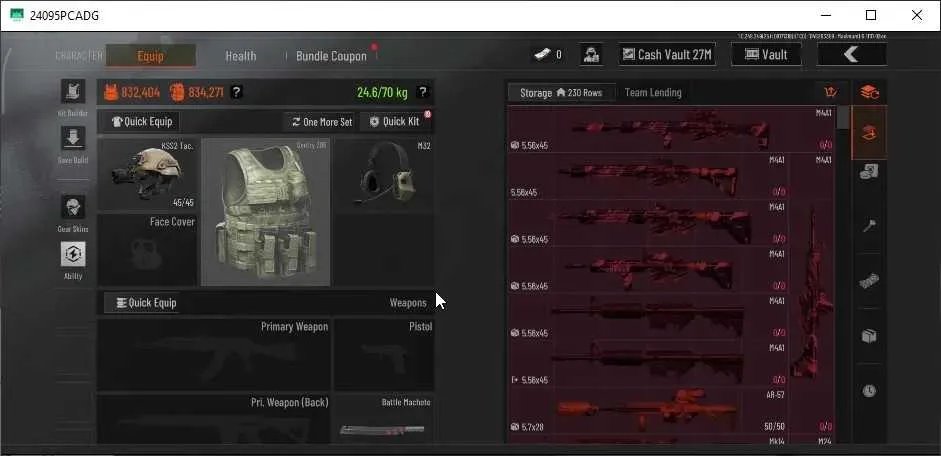Viewport: 941px width, 456px height.
Task: Click the help icon next to 24.6/70 kg
Action: [422, 92]
